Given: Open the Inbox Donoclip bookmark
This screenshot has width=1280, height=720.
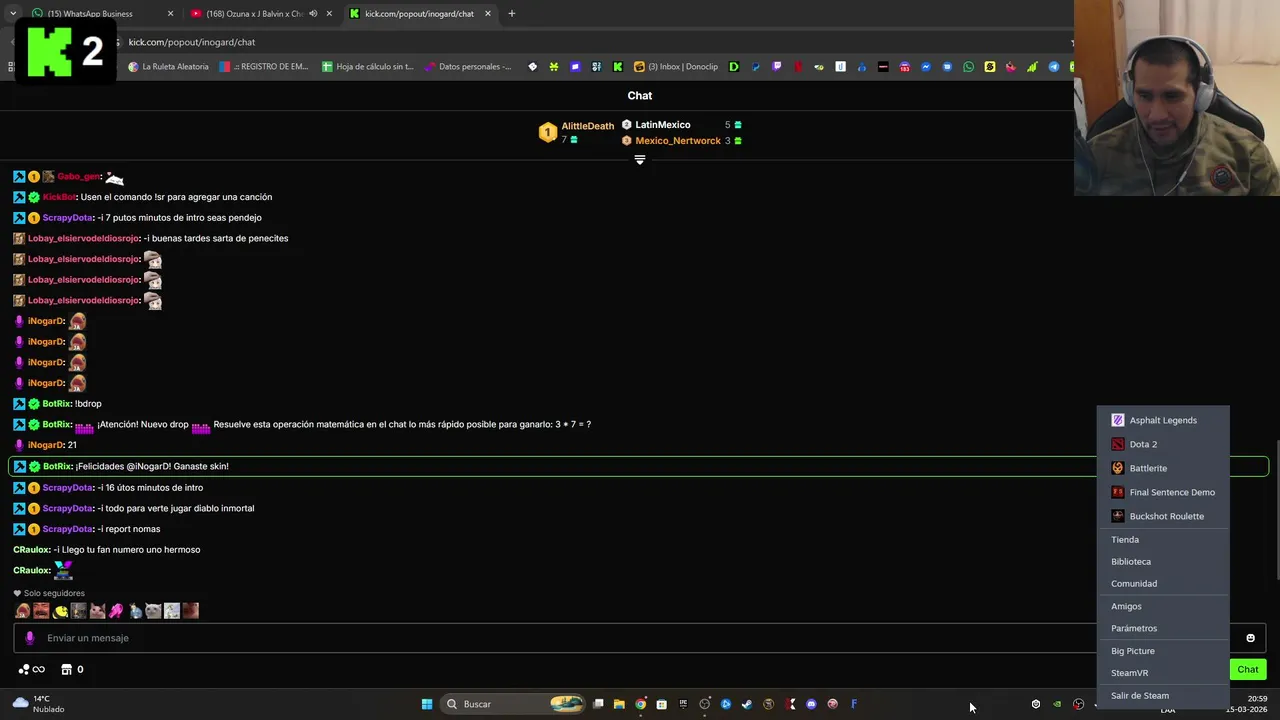Looking at the screenshot, I should point(676,67).
